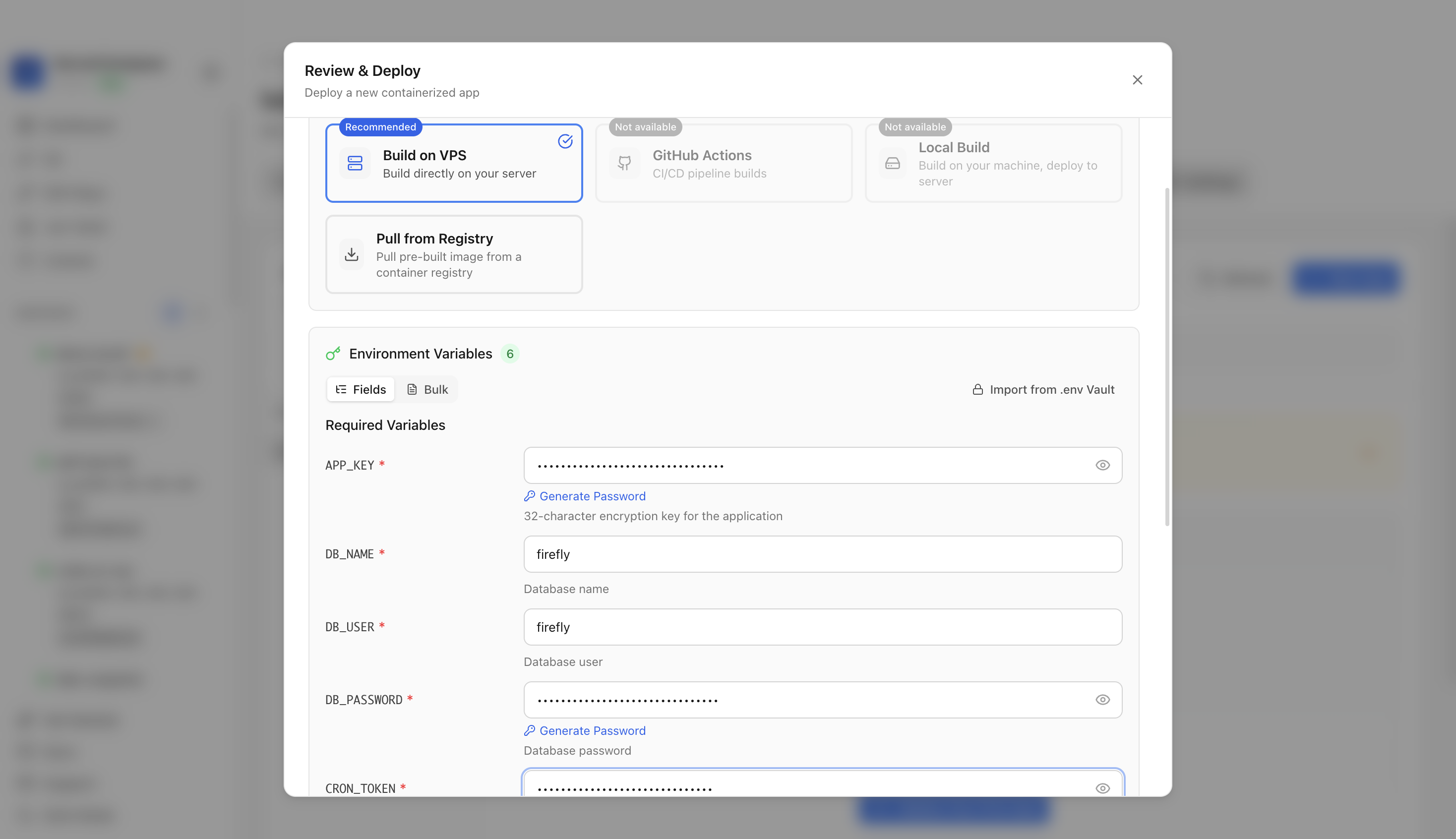Click the 'CI/CD pipeline builds' description
The height and width of the screenshot is (839, 1456).
pyautogui.click(x=709, y=174)
